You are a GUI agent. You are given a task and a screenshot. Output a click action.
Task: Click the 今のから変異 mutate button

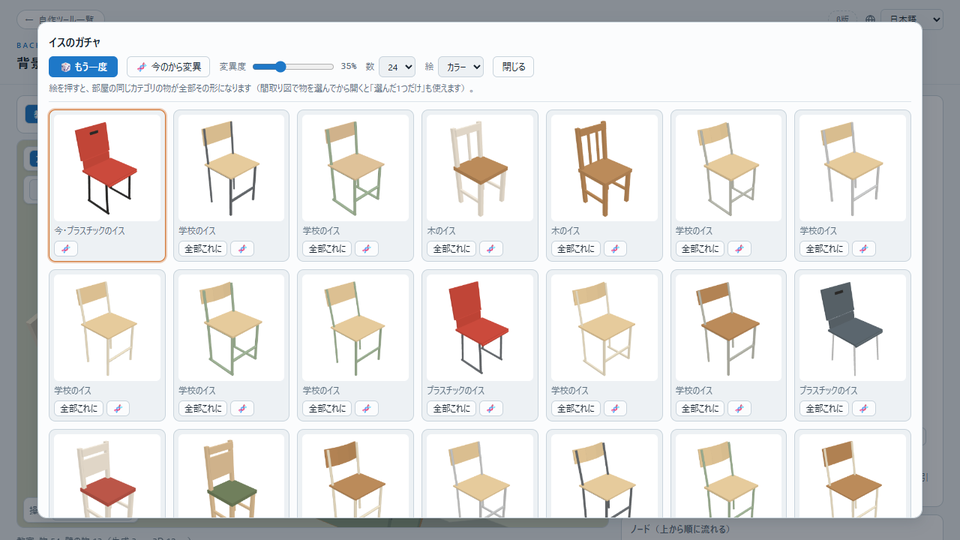click(168, 67)
